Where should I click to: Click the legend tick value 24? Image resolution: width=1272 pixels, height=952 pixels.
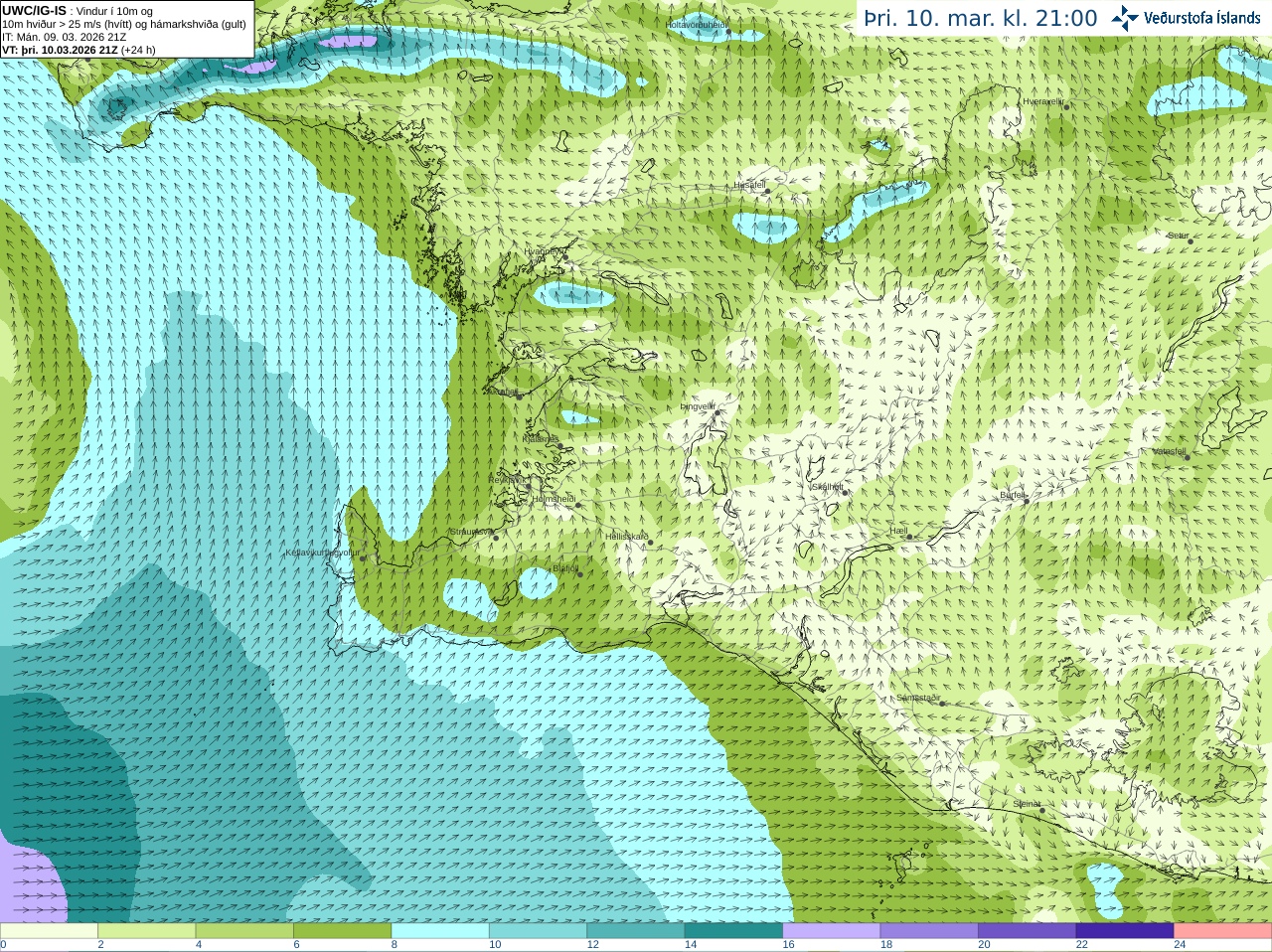(x=1180, y=945)
